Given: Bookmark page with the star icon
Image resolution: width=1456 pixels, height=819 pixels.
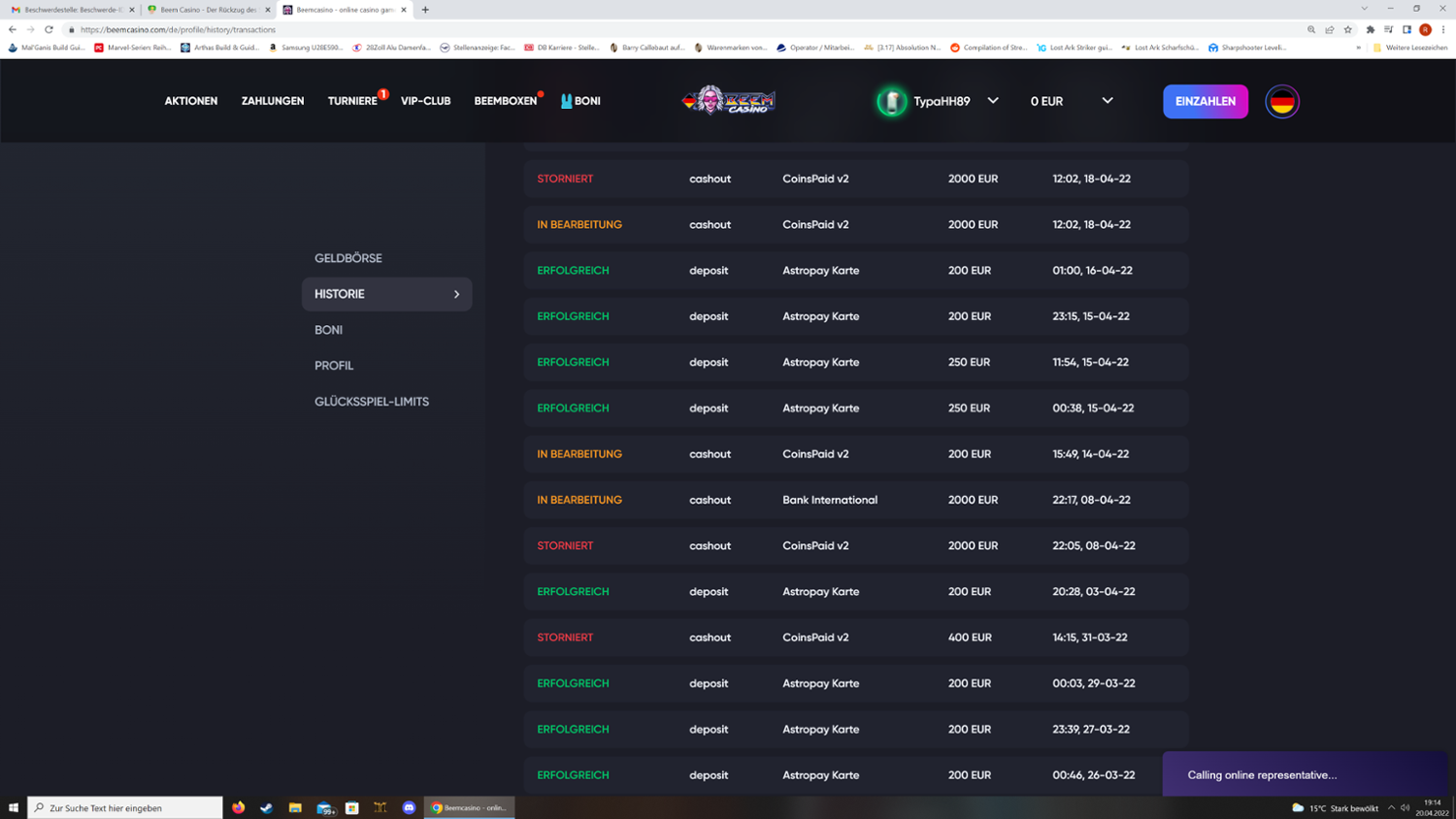Looking at the screenshot, I should pos(1347,30).
